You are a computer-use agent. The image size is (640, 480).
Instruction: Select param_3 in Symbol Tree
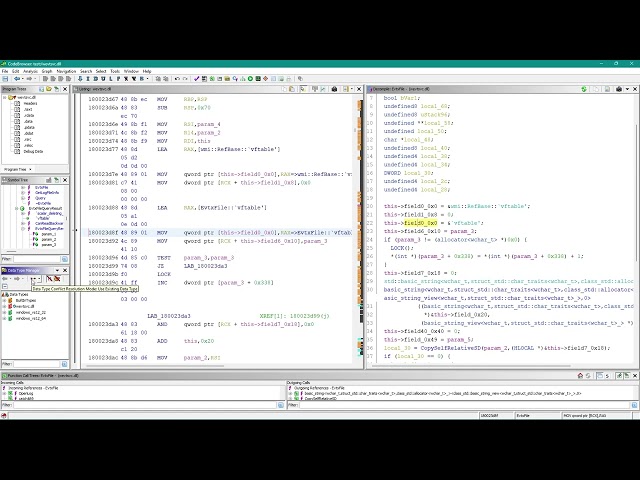[49, 245]
